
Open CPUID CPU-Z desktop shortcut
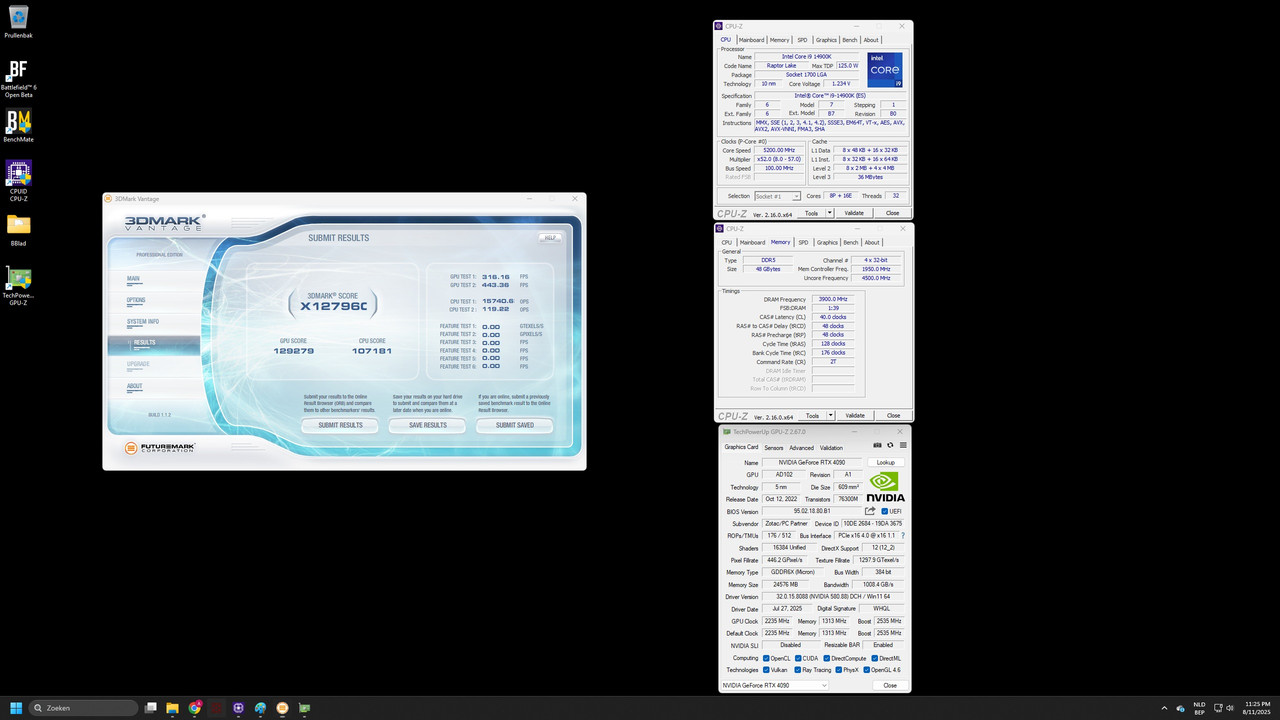coord(18,180)
